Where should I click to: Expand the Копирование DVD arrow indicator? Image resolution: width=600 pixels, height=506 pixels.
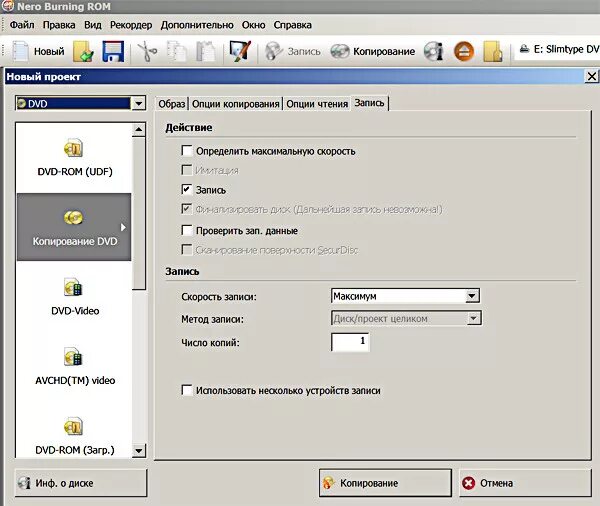click(x=123, y=227)
